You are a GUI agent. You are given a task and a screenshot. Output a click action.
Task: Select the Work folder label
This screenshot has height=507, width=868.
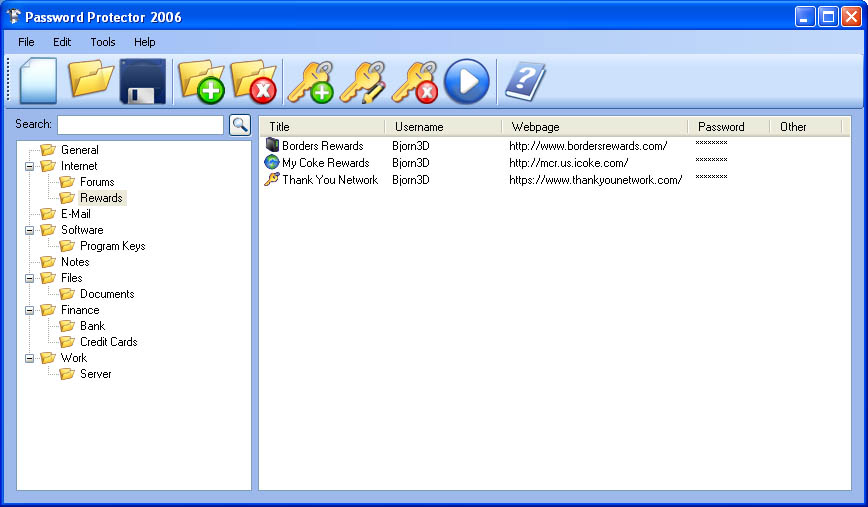pos(74,358)
